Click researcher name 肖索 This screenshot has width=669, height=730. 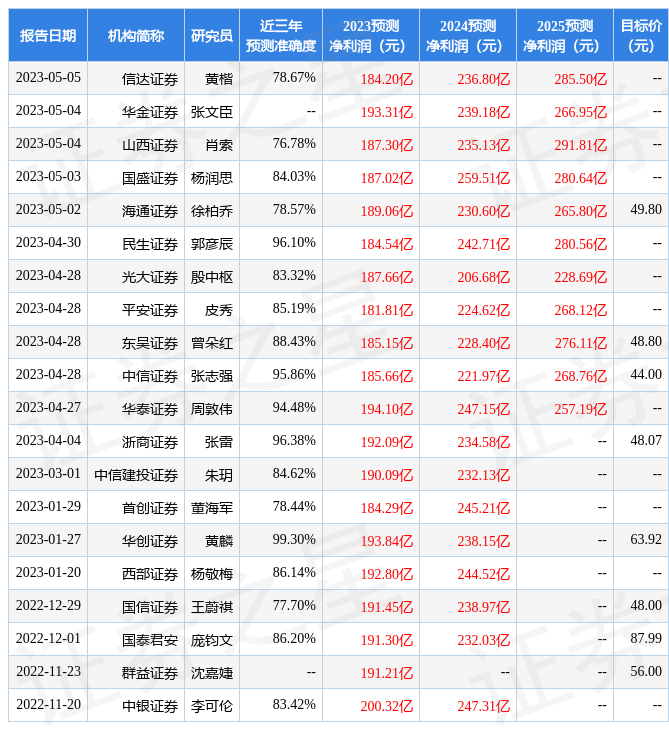(219, 145)
